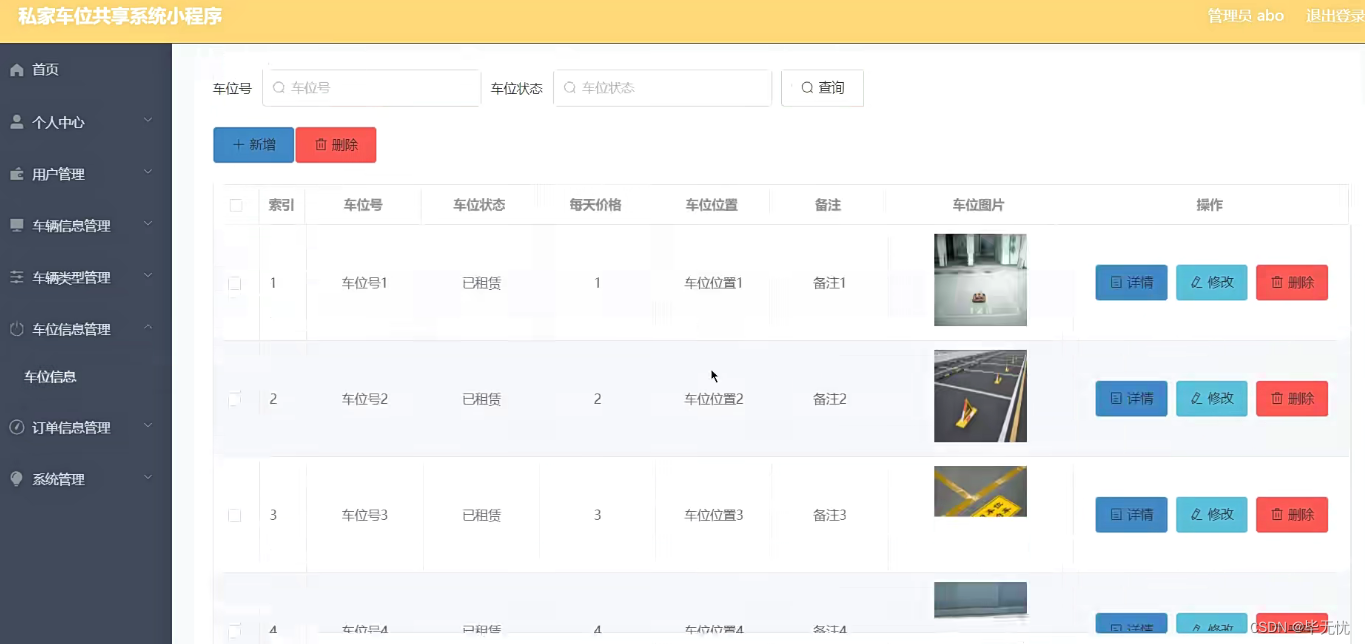Click the red 删除 batch button
This screenshot has width=1365, height=644.
pos(336,145)
